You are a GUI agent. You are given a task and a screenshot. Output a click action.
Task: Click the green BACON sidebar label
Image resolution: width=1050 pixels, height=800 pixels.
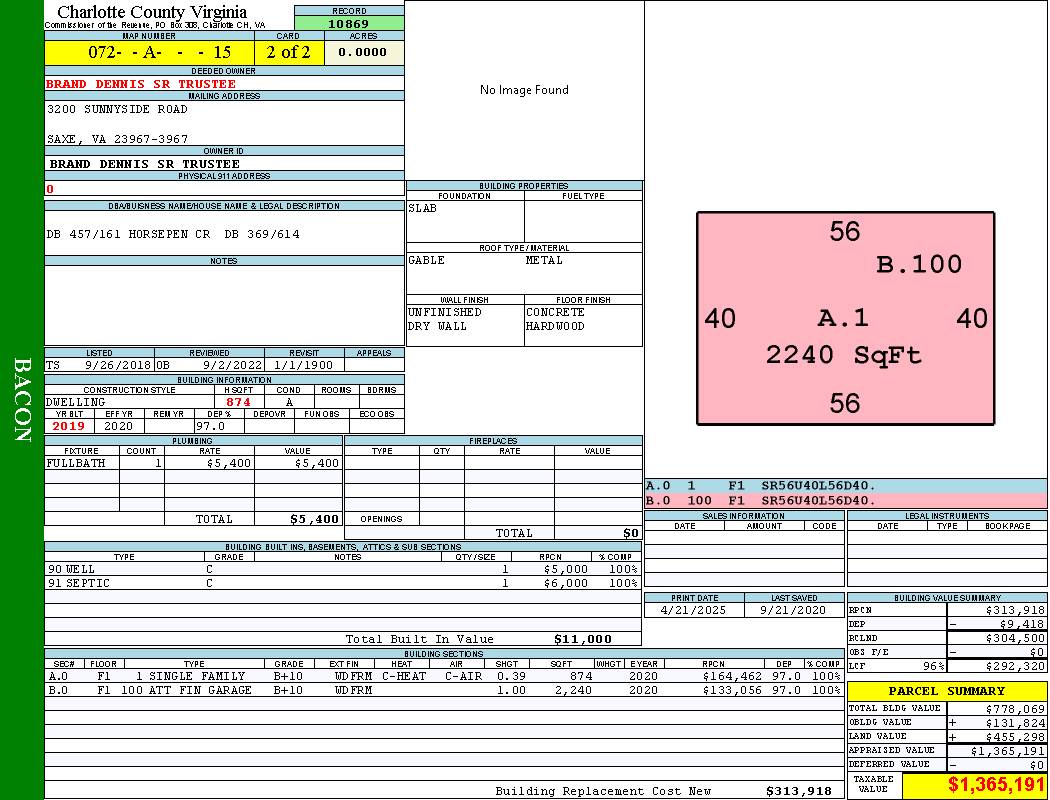pyautogui.click(x=22, y=400)
